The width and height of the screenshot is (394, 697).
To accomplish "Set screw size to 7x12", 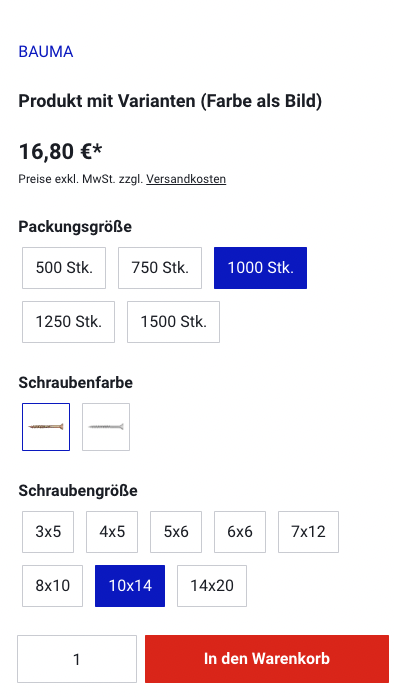I will [x=309, y=532].
